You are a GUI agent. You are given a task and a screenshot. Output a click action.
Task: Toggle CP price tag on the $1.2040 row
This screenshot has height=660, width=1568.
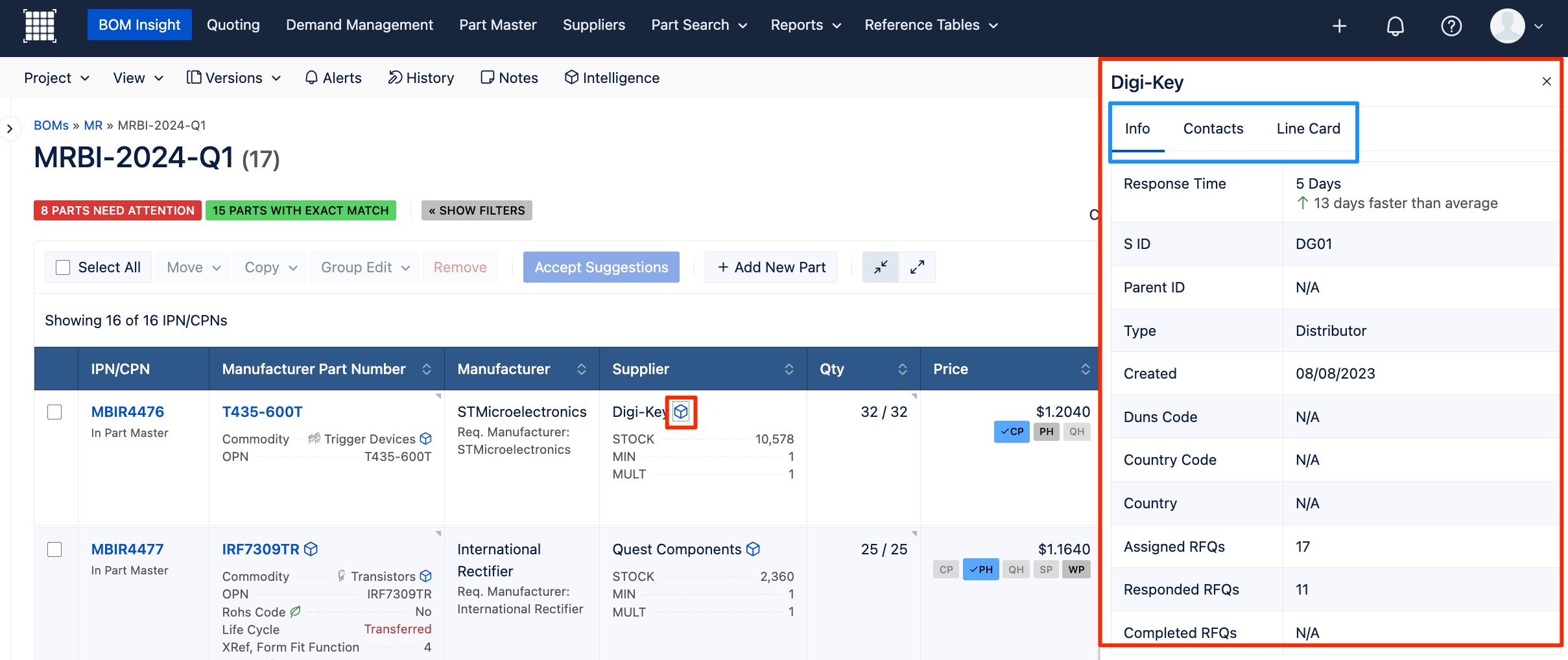tap(1012, 432)
